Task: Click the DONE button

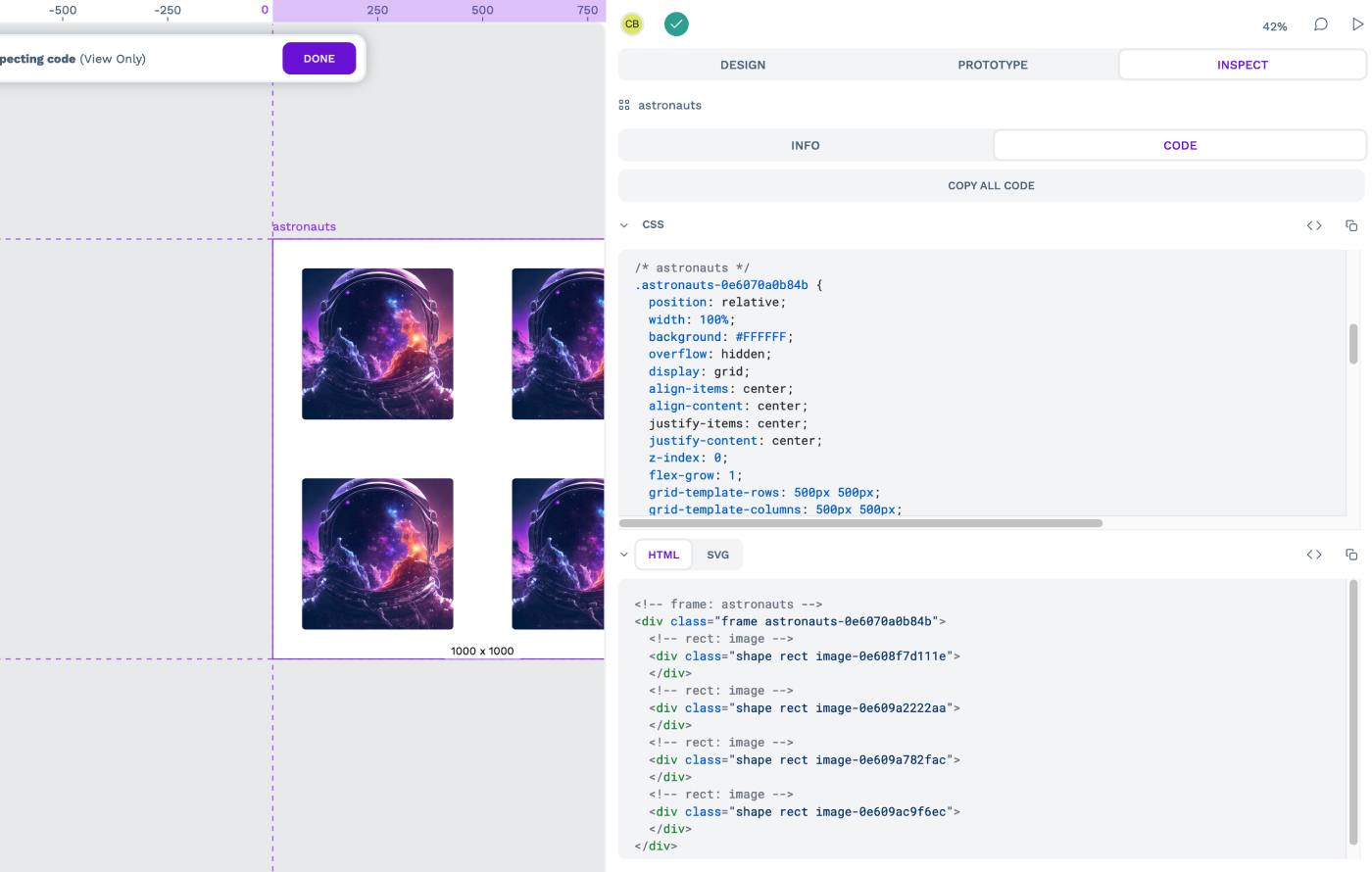Action: tap(319, 59)
